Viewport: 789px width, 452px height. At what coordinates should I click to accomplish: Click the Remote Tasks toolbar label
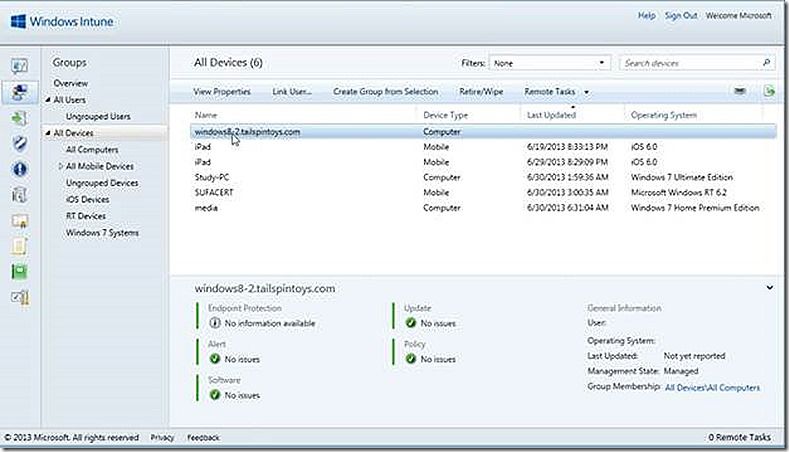549,92
